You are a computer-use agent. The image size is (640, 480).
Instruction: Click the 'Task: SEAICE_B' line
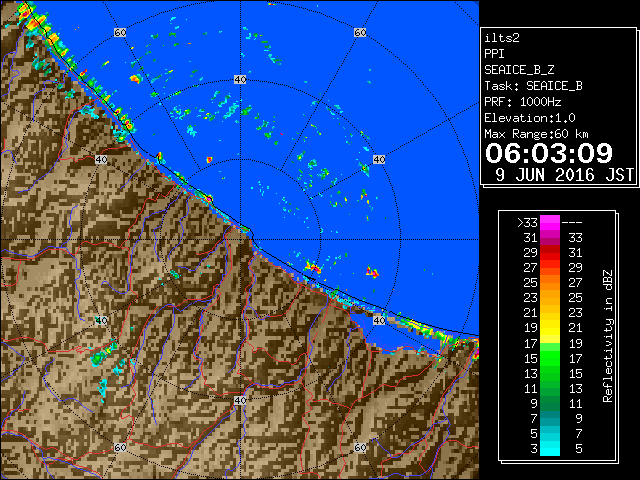[533, 86]
